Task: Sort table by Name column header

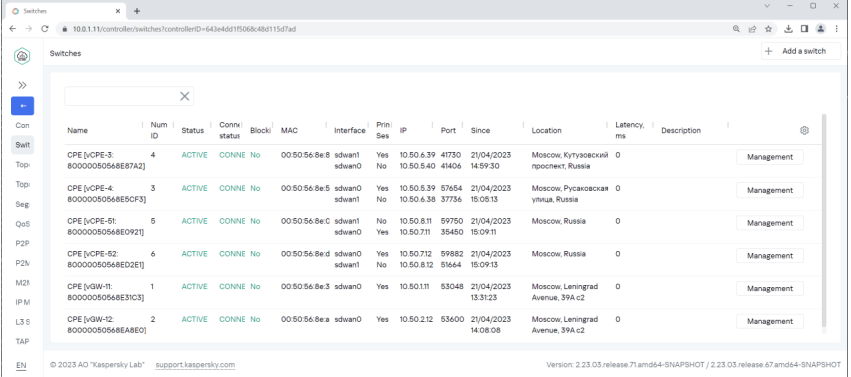Action: 78,130
